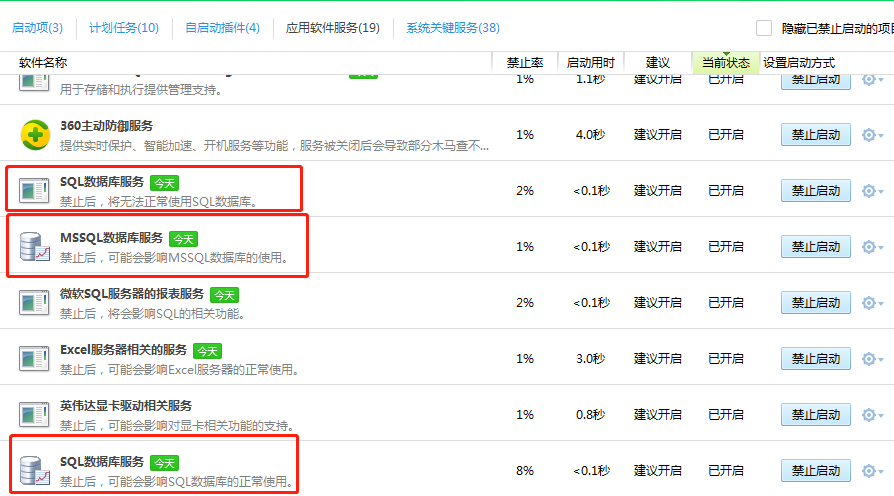Screen dimensions: 894x496
Task: Click the Excel服务器相关的服务 row icon
Action: point(34,358)
